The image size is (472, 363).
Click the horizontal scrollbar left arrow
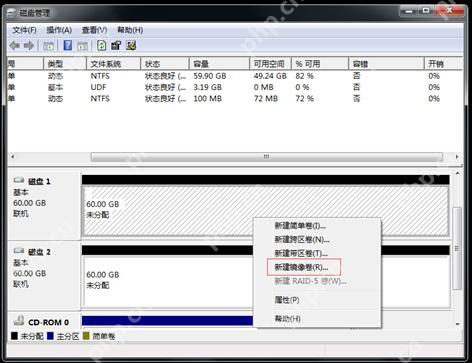pyautogui.click(x=13, y=157)
